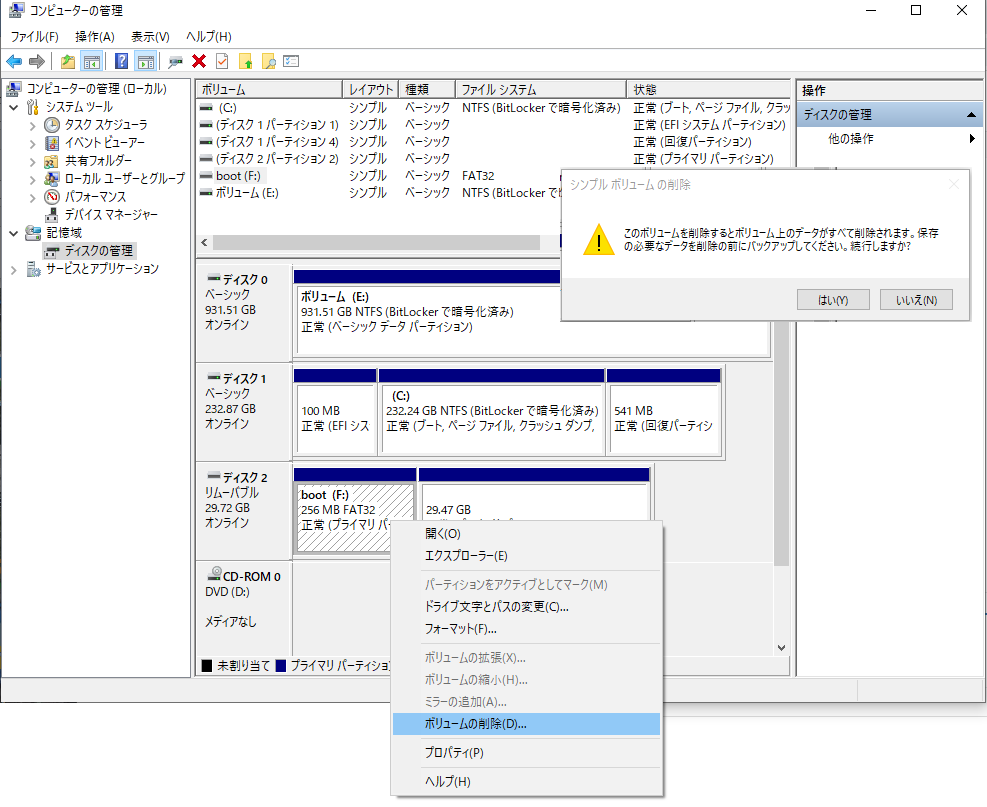
Task: Open the 操作(A) menu
Action: point(95,36)
